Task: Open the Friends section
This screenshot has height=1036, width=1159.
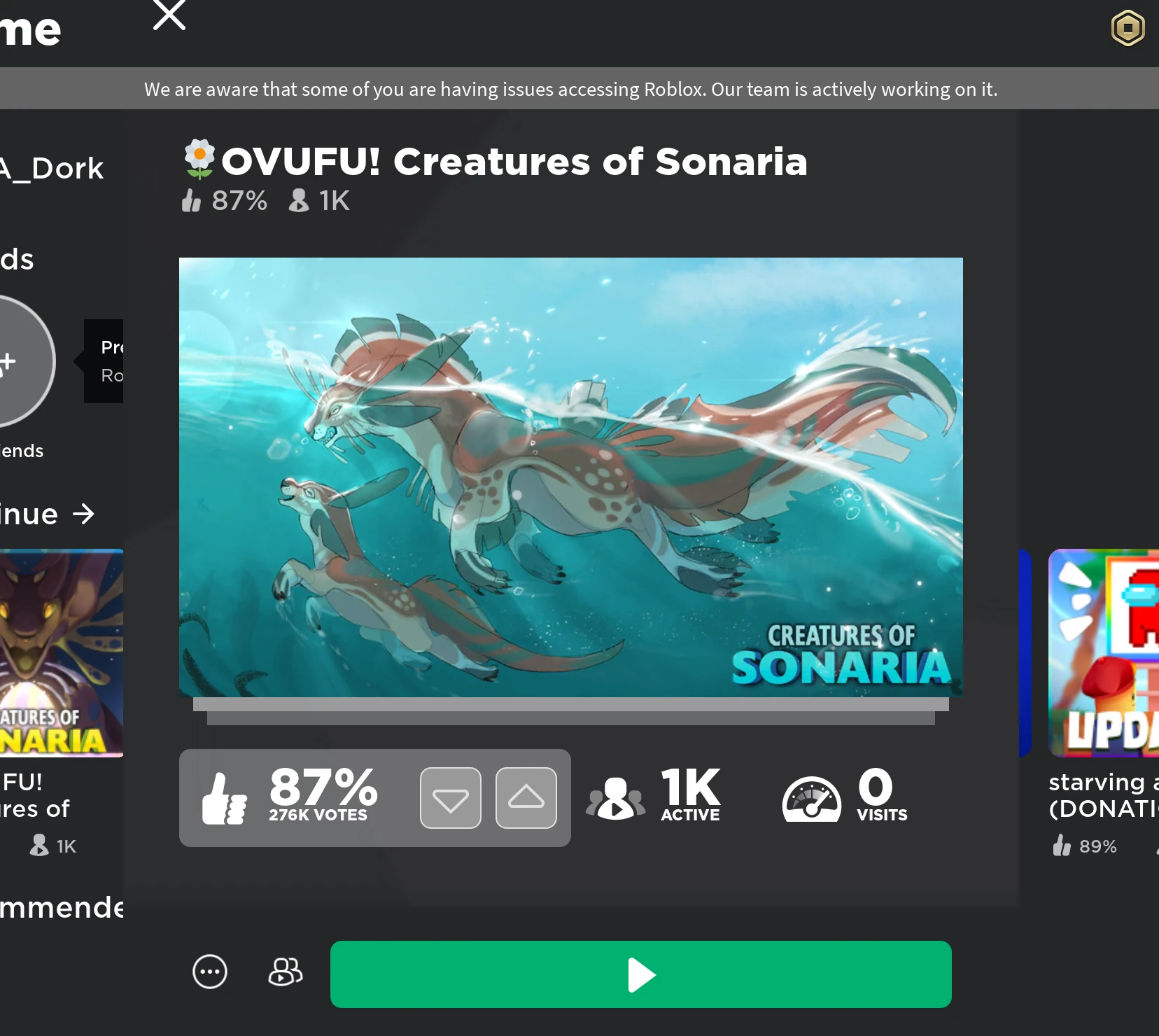Action: point(22,451)
